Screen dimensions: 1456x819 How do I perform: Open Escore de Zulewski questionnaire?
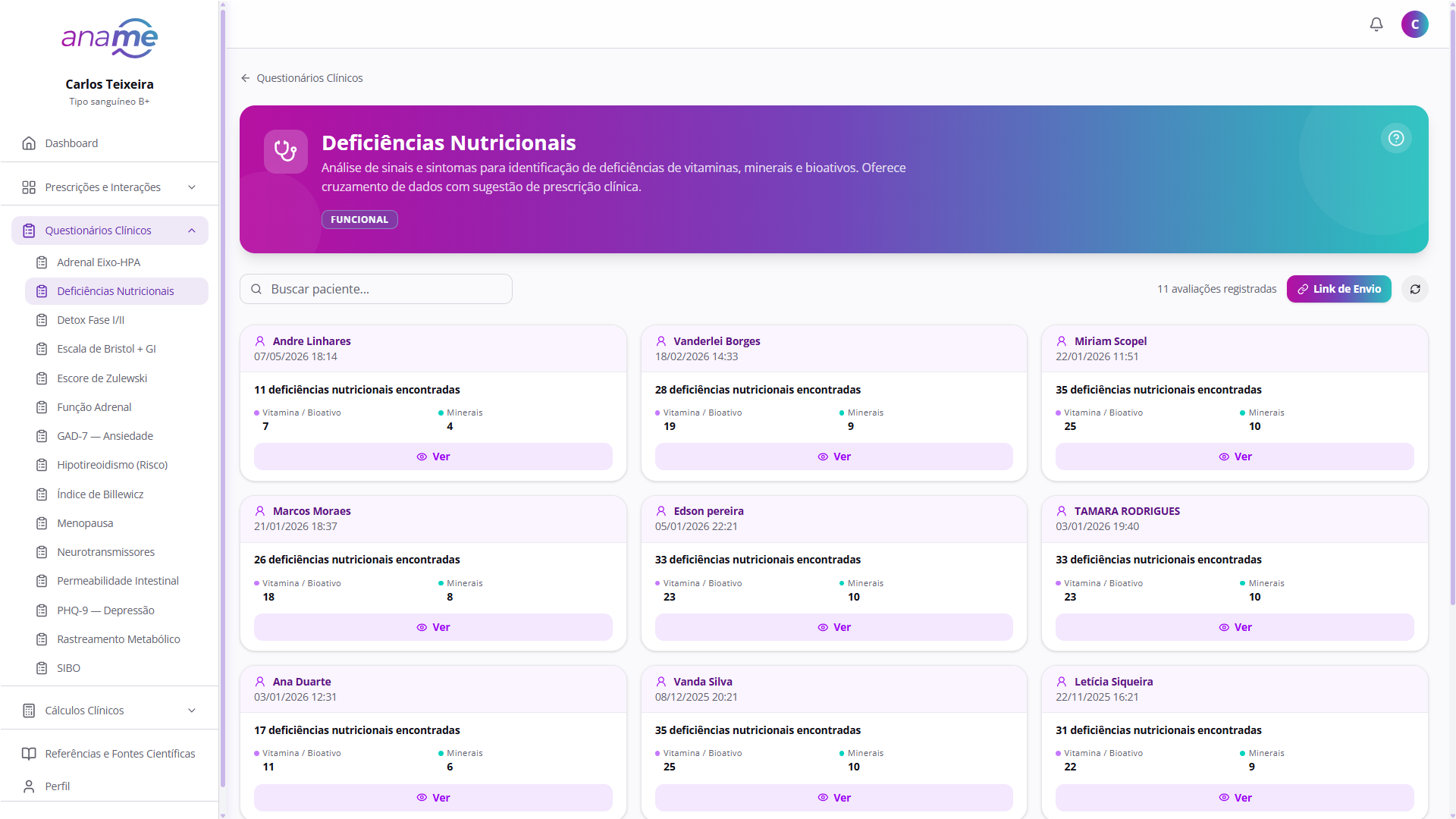pos(117,378)
